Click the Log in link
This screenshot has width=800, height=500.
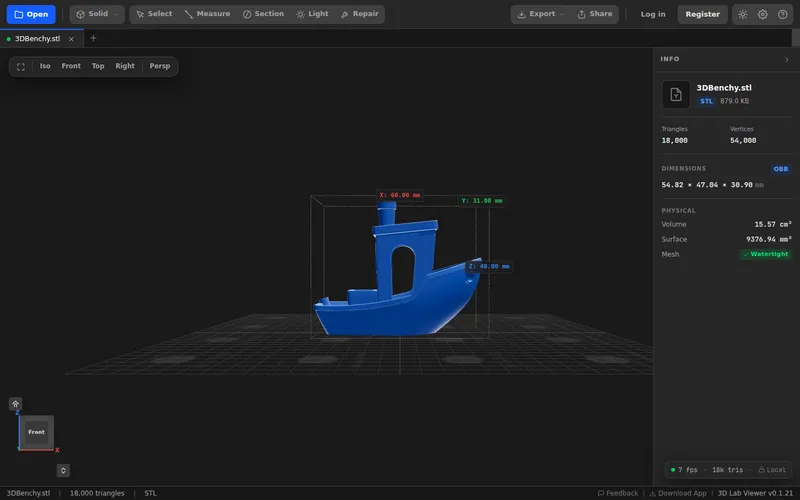(x=653, y=14)
